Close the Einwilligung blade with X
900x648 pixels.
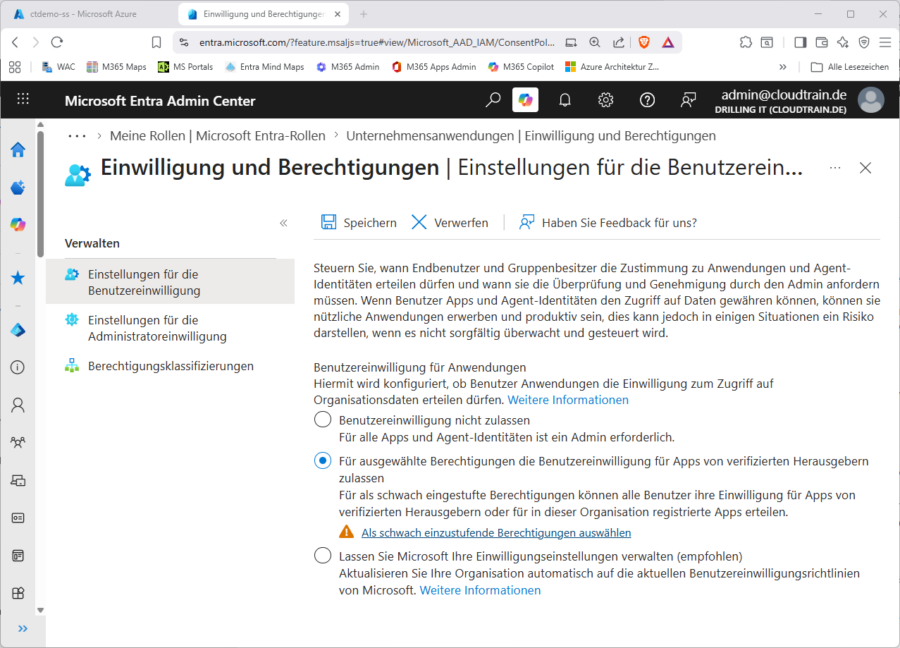tap(865, 168)
